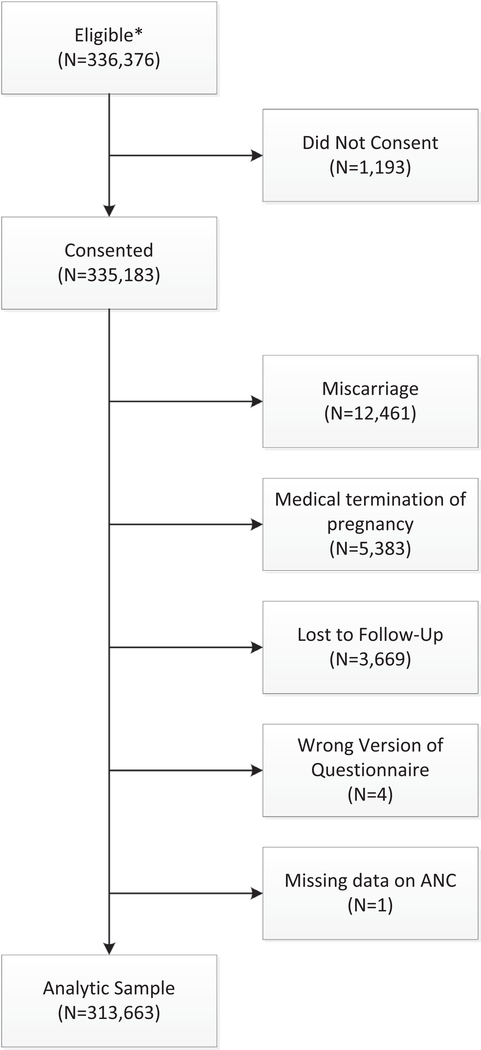
Task: Select the Analytic Sample box
Action: click(109, 1002)
